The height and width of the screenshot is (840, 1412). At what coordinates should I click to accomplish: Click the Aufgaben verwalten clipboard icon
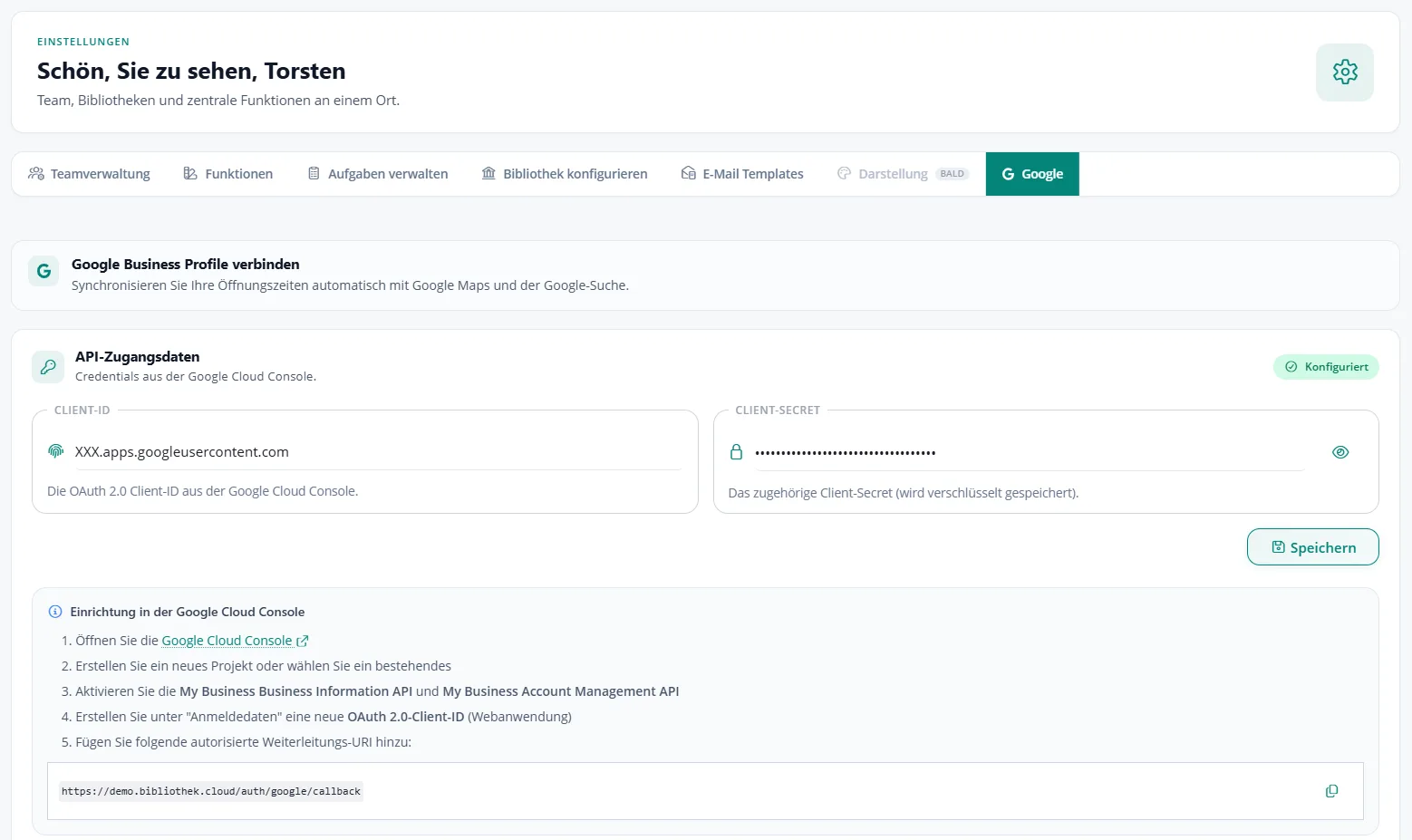click(314, 173)
